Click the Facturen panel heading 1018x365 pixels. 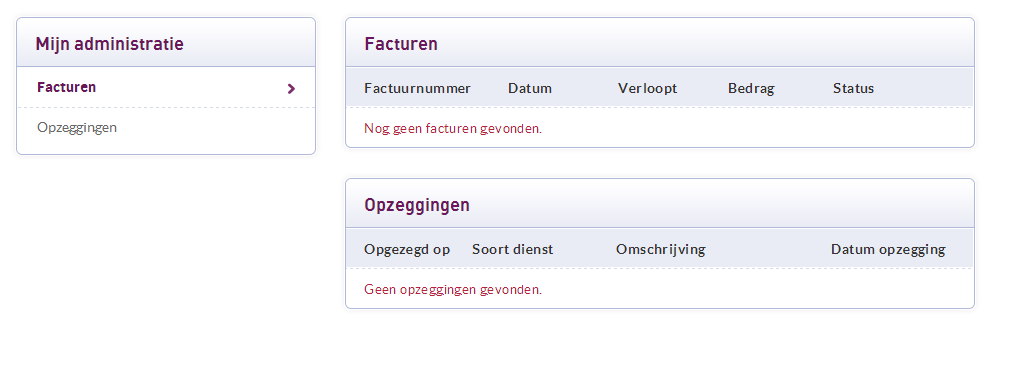point(401,44)
